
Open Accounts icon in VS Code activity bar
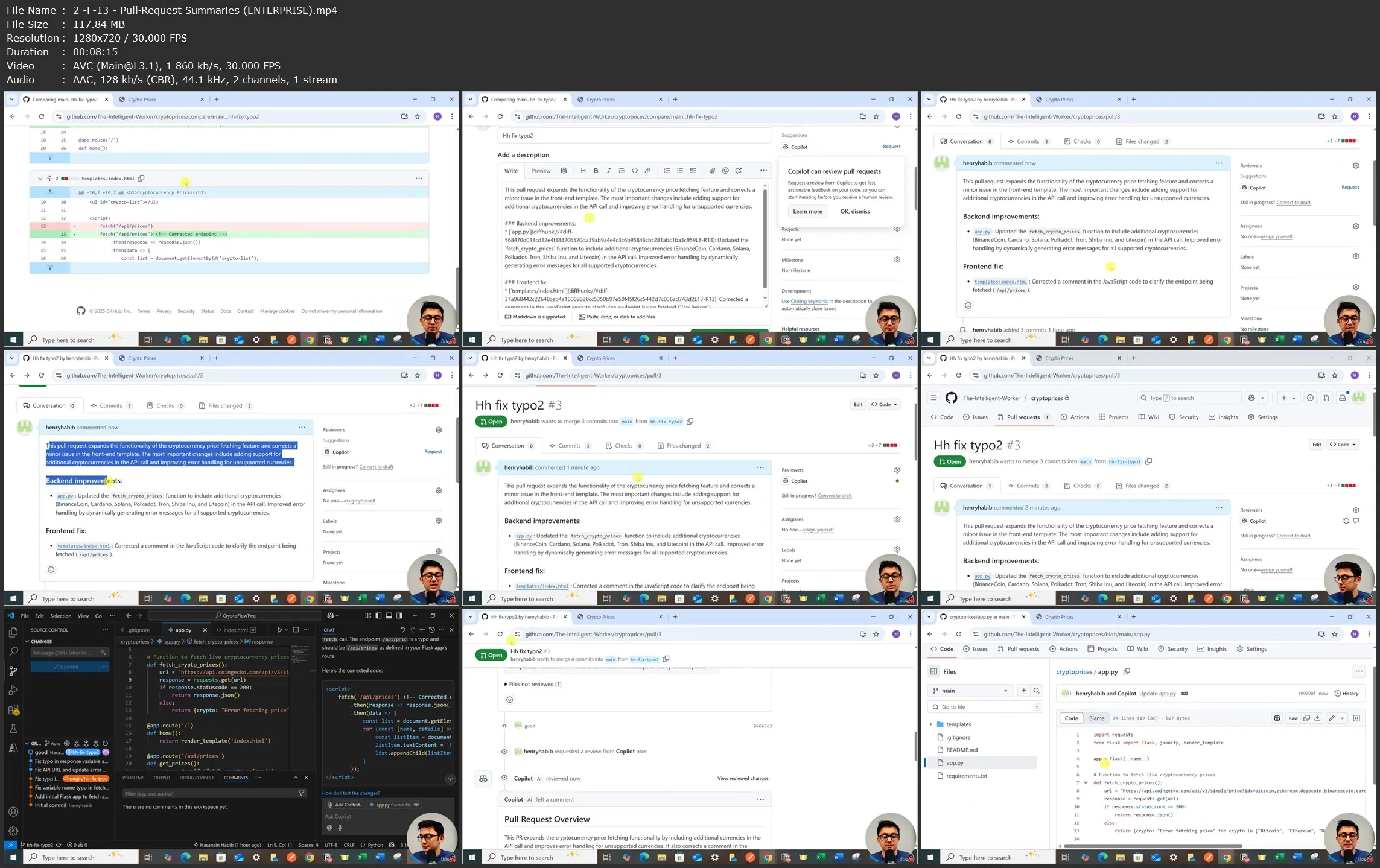(x=13, y=812)
